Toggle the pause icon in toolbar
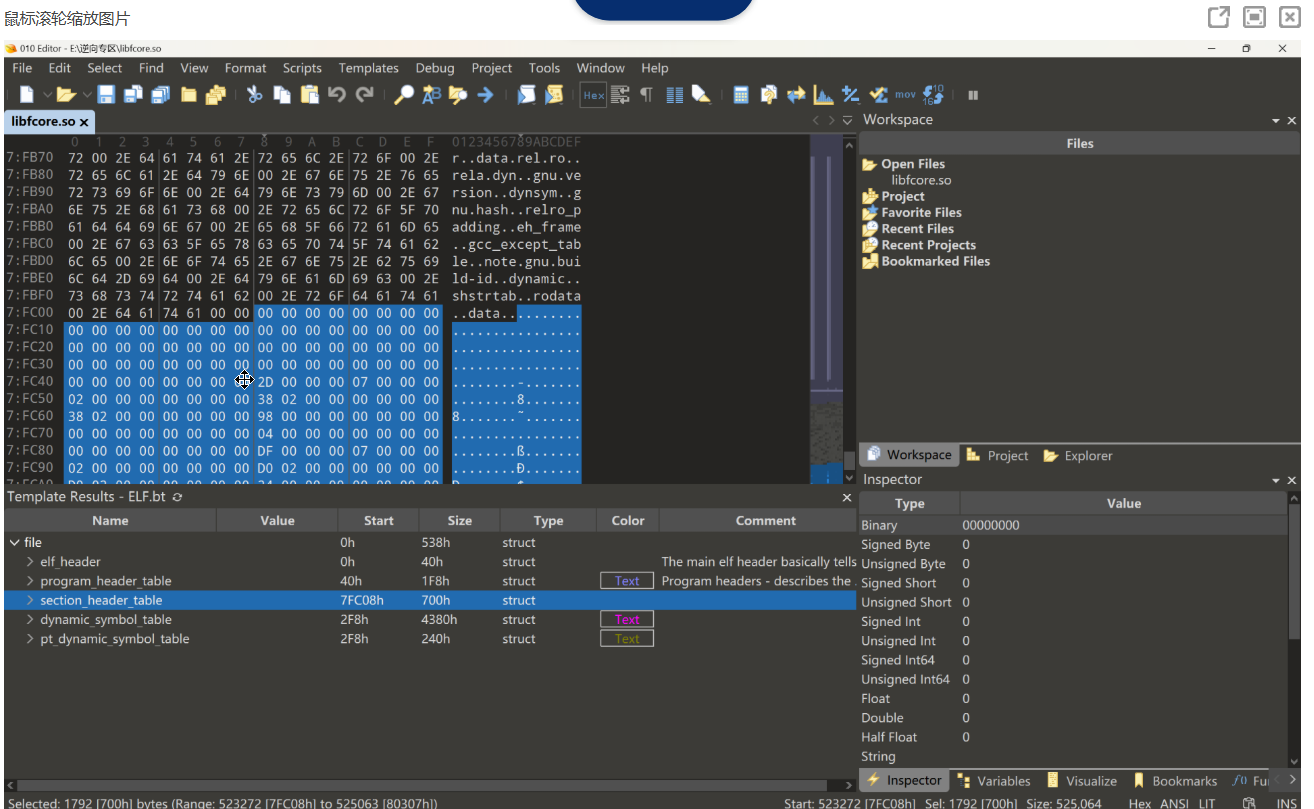 pos(973,95)
